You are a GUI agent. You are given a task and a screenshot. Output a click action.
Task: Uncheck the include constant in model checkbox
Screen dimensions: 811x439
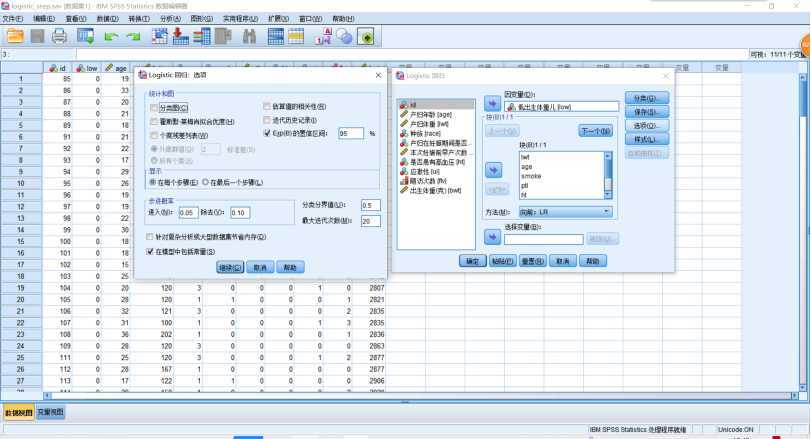click(150, 251)
